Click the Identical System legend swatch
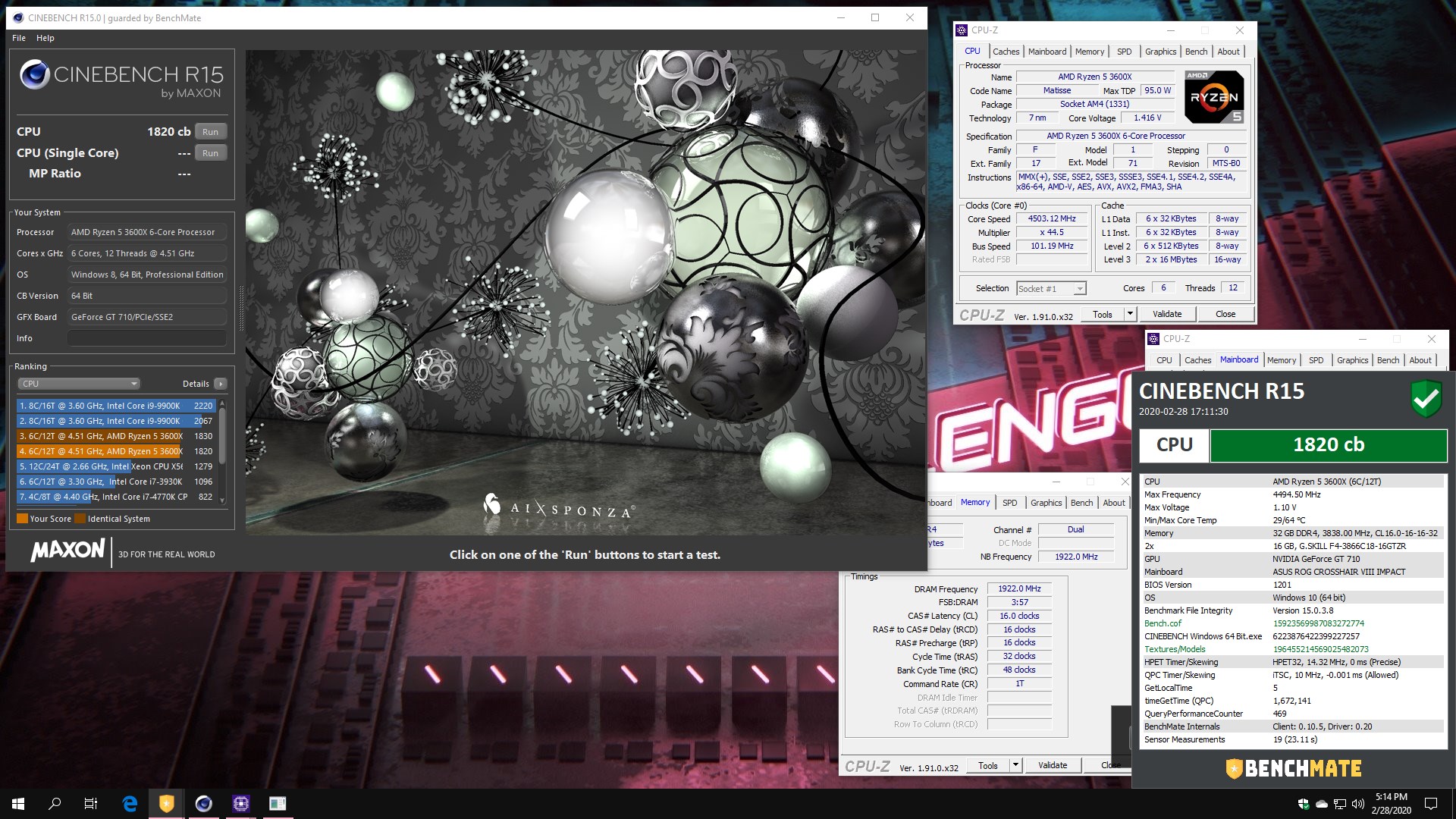 coord(80,519)
